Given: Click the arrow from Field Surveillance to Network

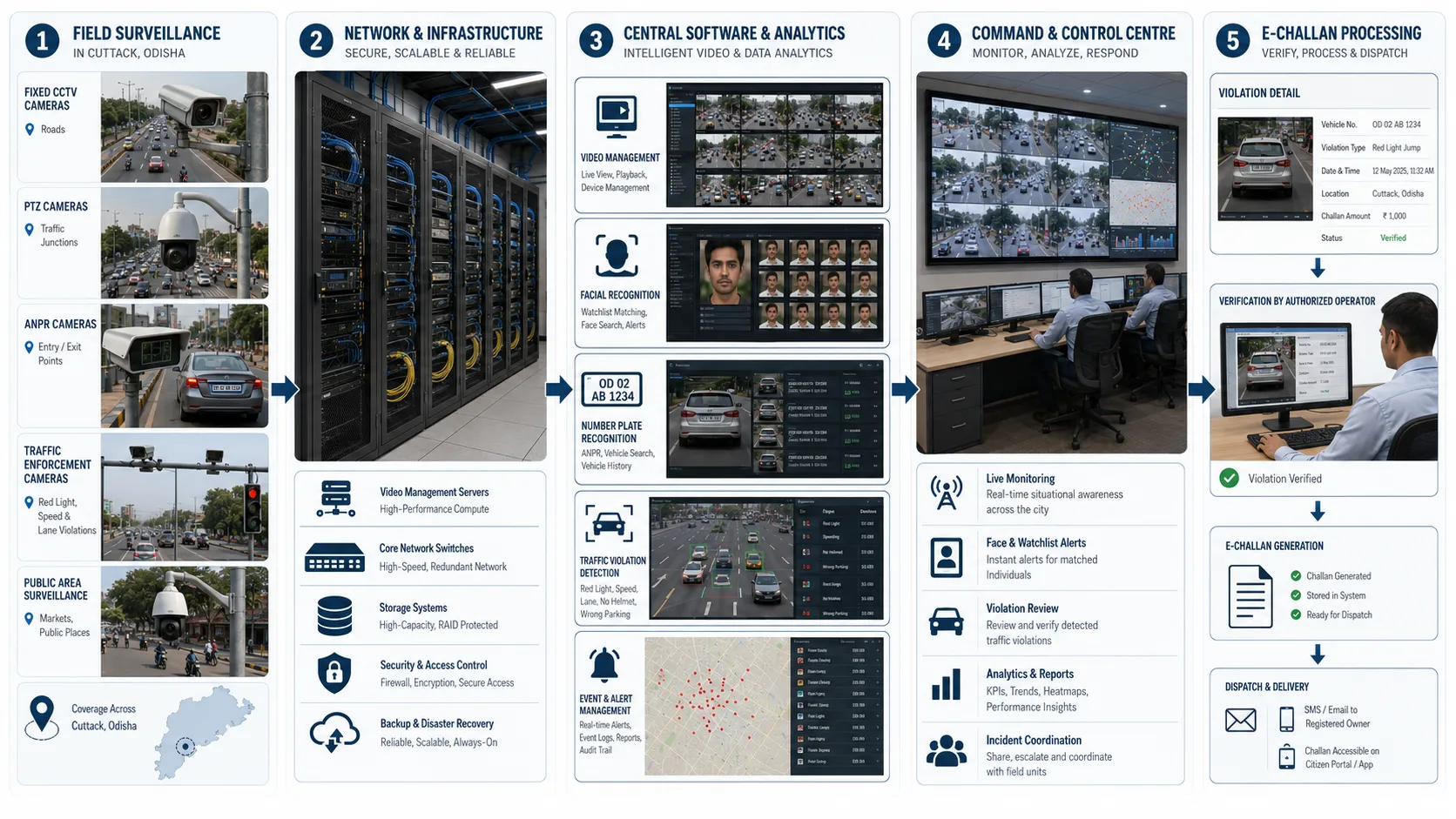Looking at the screenshot, I should point(285,389).
